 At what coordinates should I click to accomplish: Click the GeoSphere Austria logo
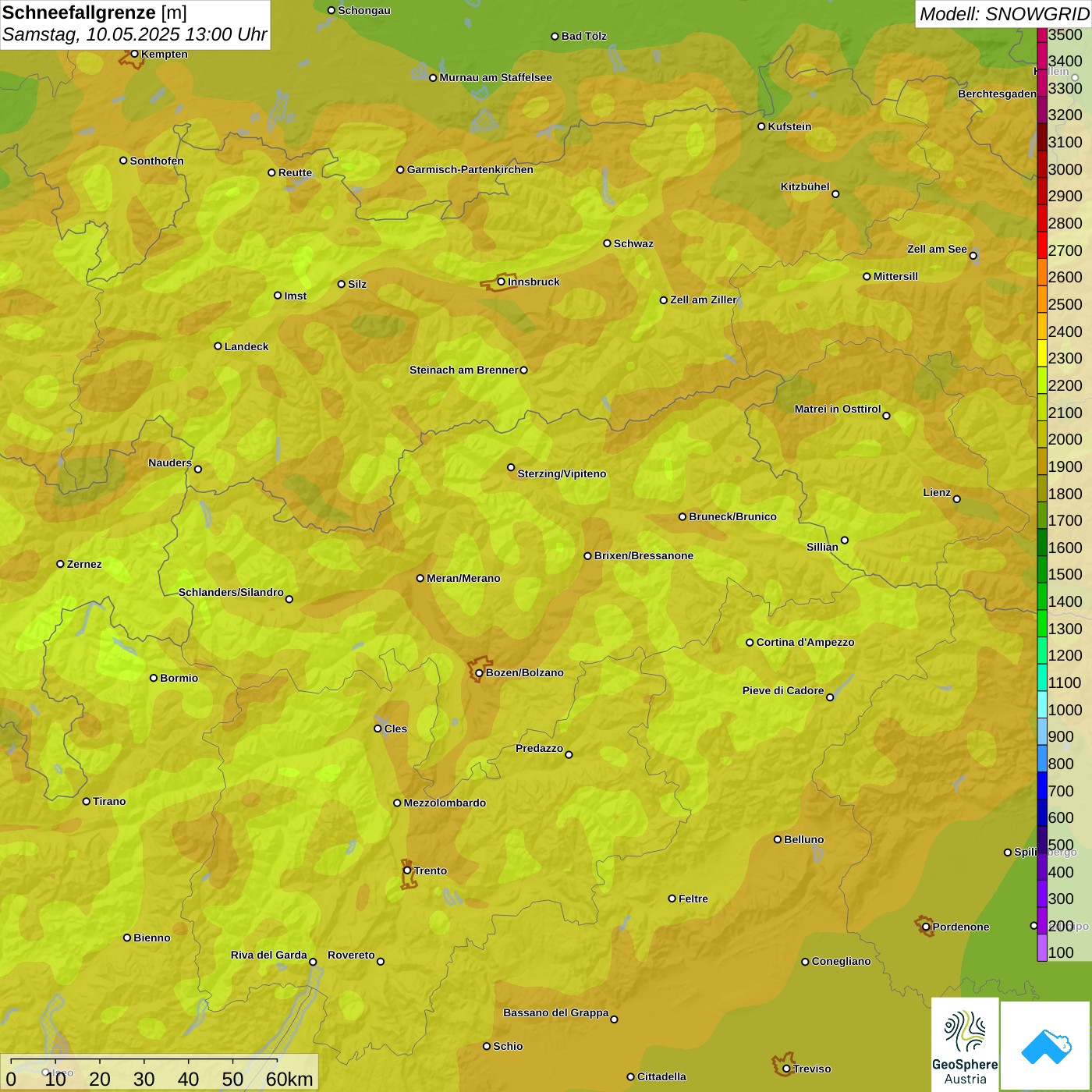point(965,1046)
